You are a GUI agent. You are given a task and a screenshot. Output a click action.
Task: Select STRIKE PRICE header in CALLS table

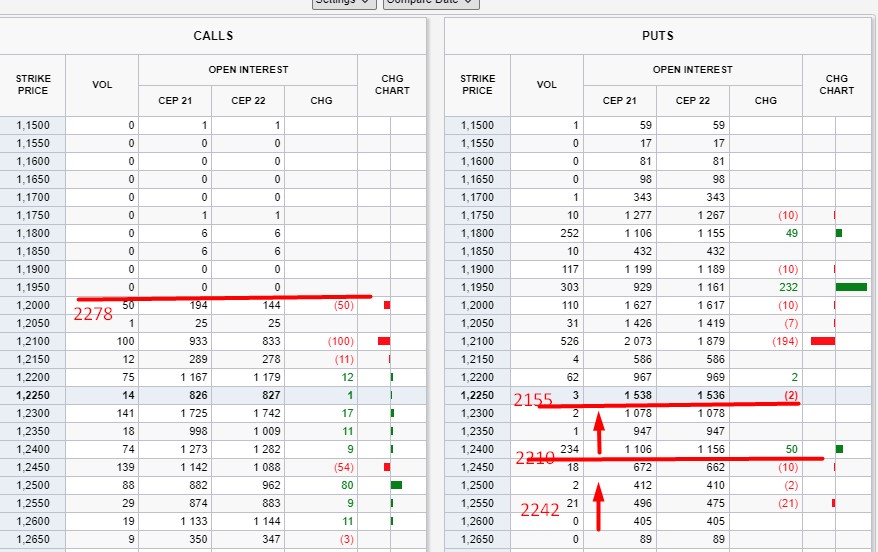(33, 85)
